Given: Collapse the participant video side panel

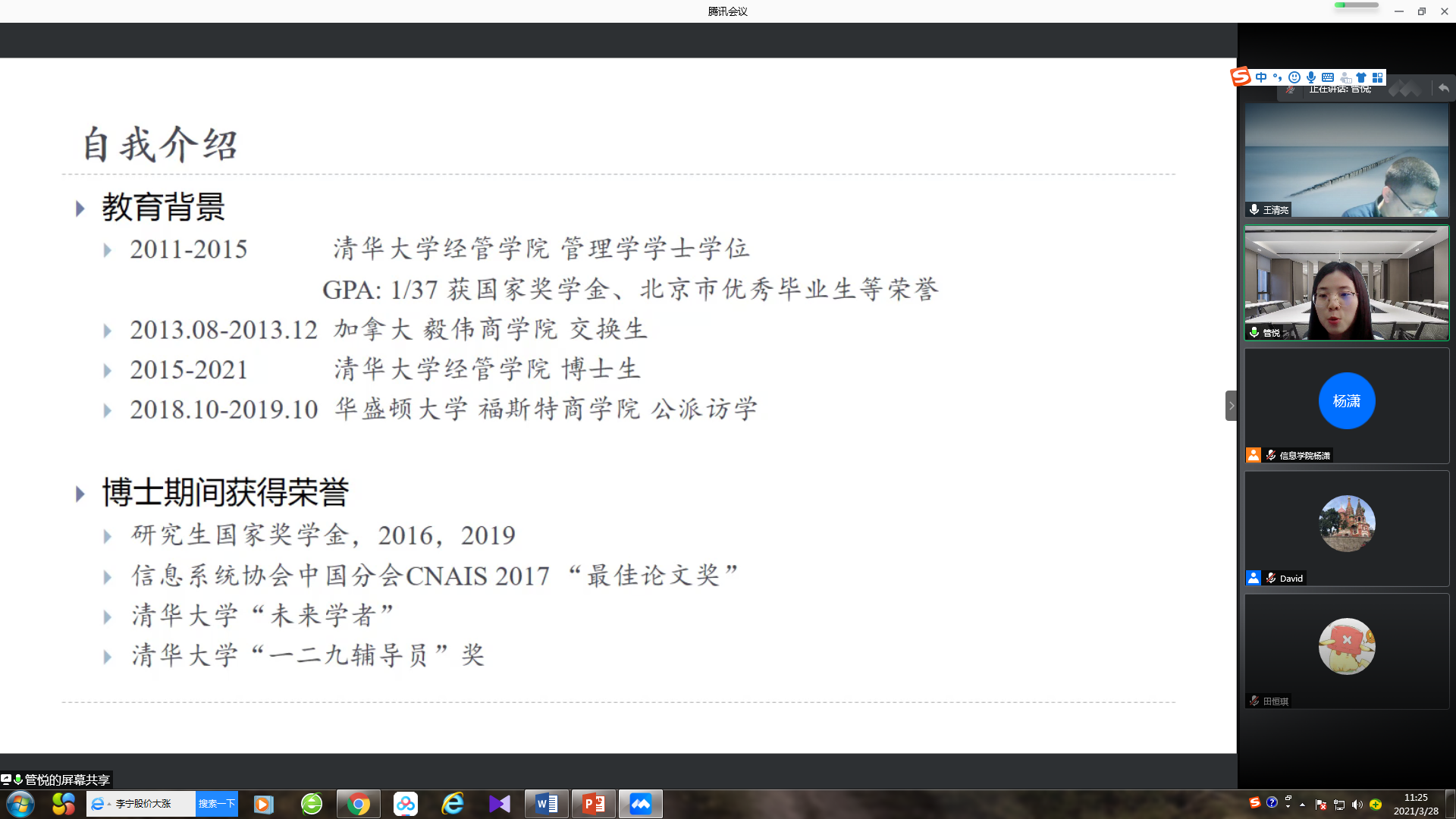Looking at the screenshot, I should click(1231, 406).
